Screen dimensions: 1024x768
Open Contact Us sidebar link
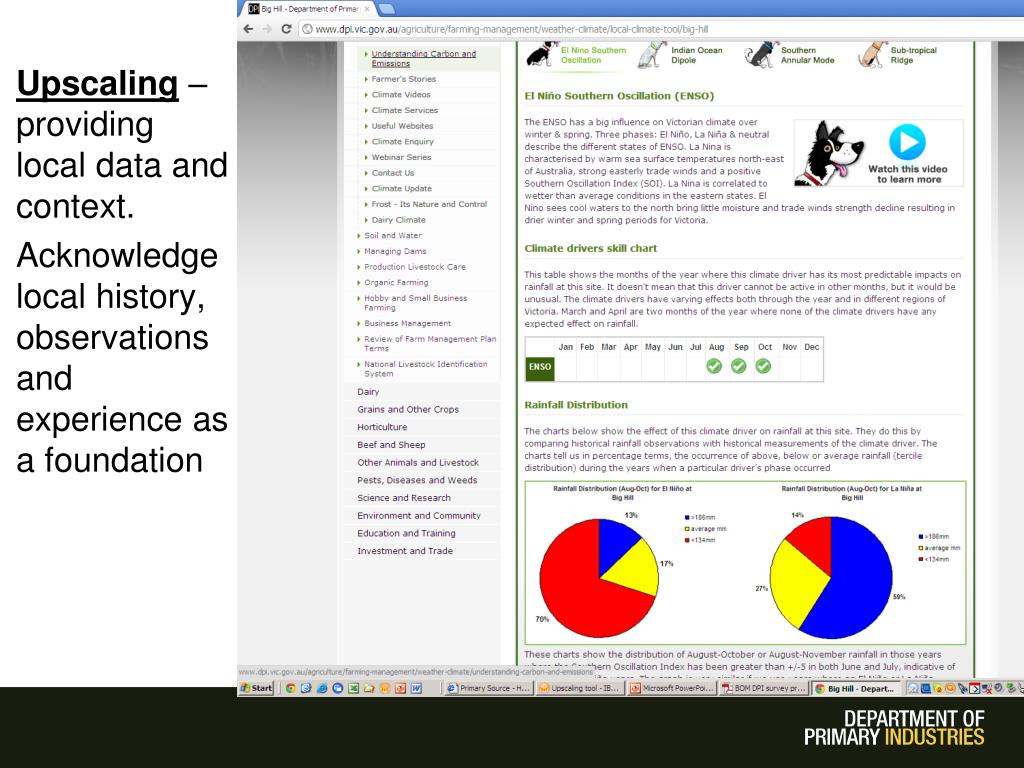click(392, 173)
